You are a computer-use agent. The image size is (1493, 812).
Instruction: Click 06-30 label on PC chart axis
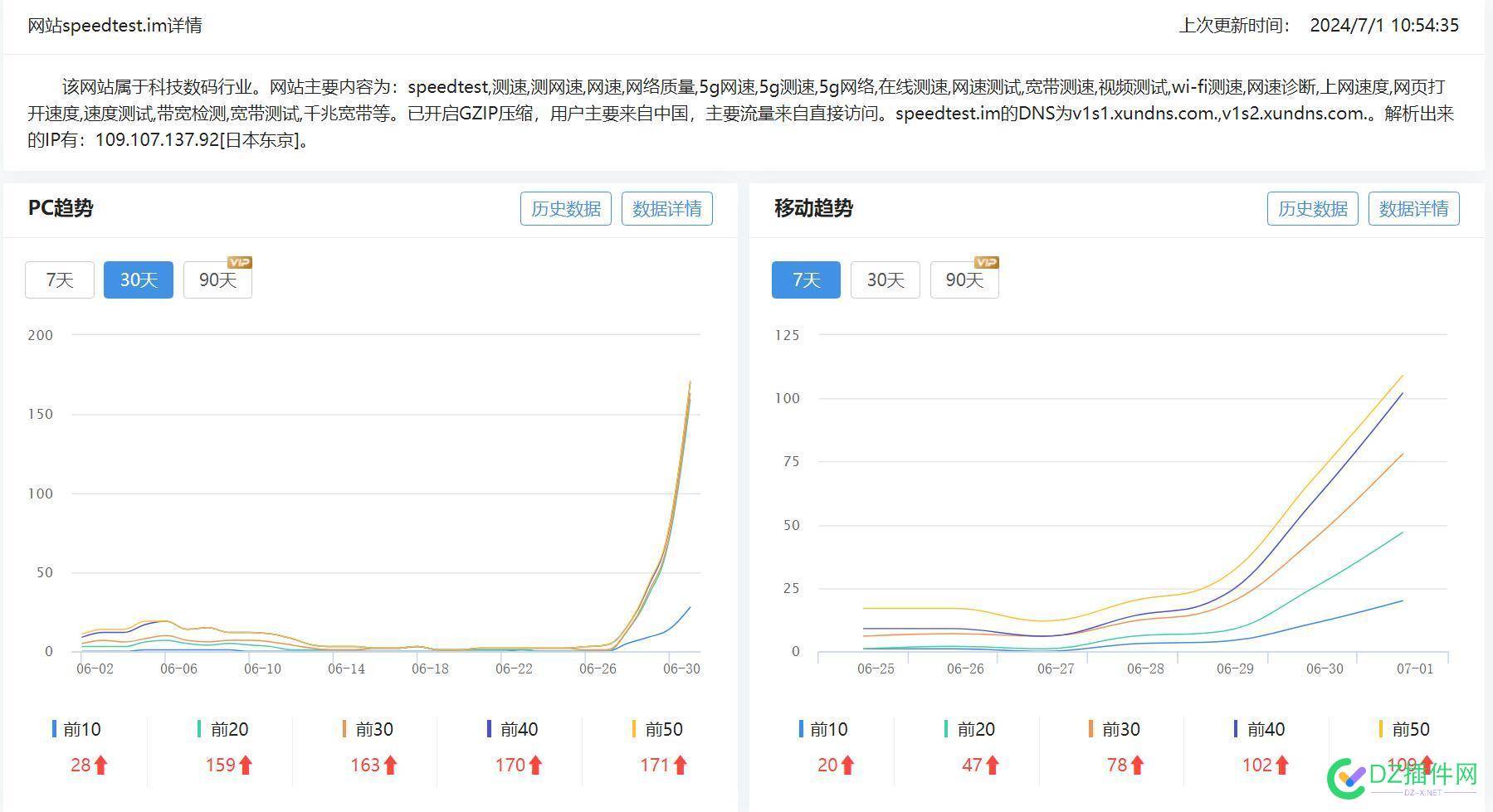pos(682,669)
